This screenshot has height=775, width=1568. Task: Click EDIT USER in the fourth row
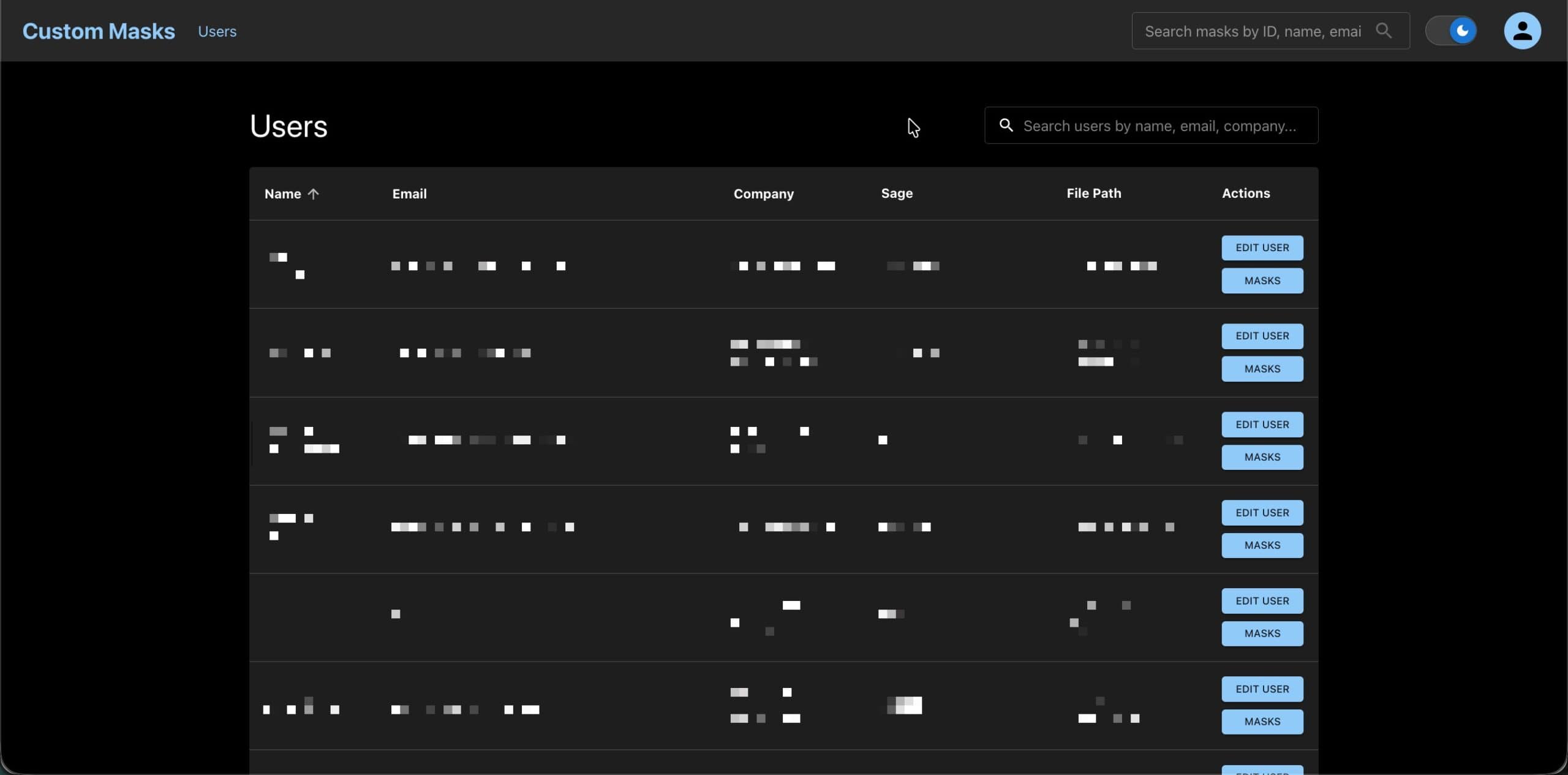pos(1262,513)
